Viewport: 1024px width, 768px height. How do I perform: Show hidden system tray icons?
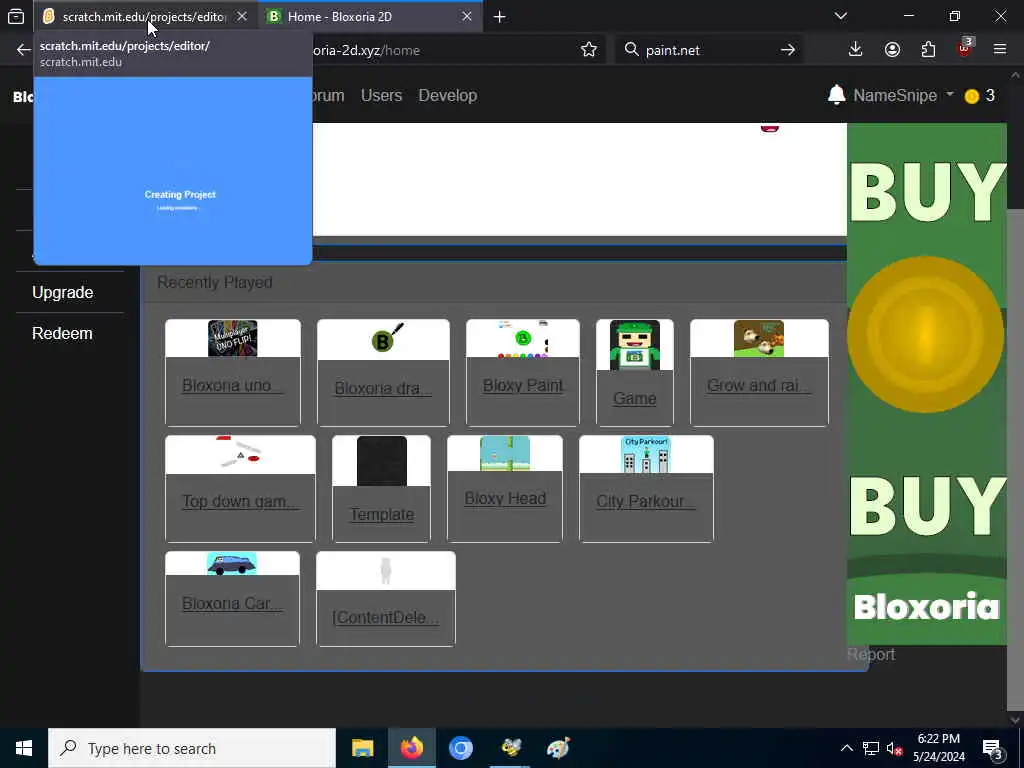coord(846,748)
